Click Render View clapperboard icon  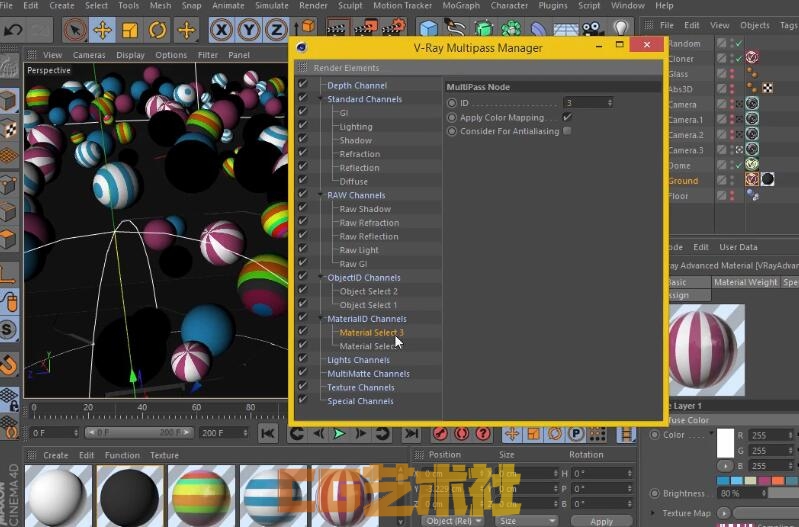tap(337, 28)
